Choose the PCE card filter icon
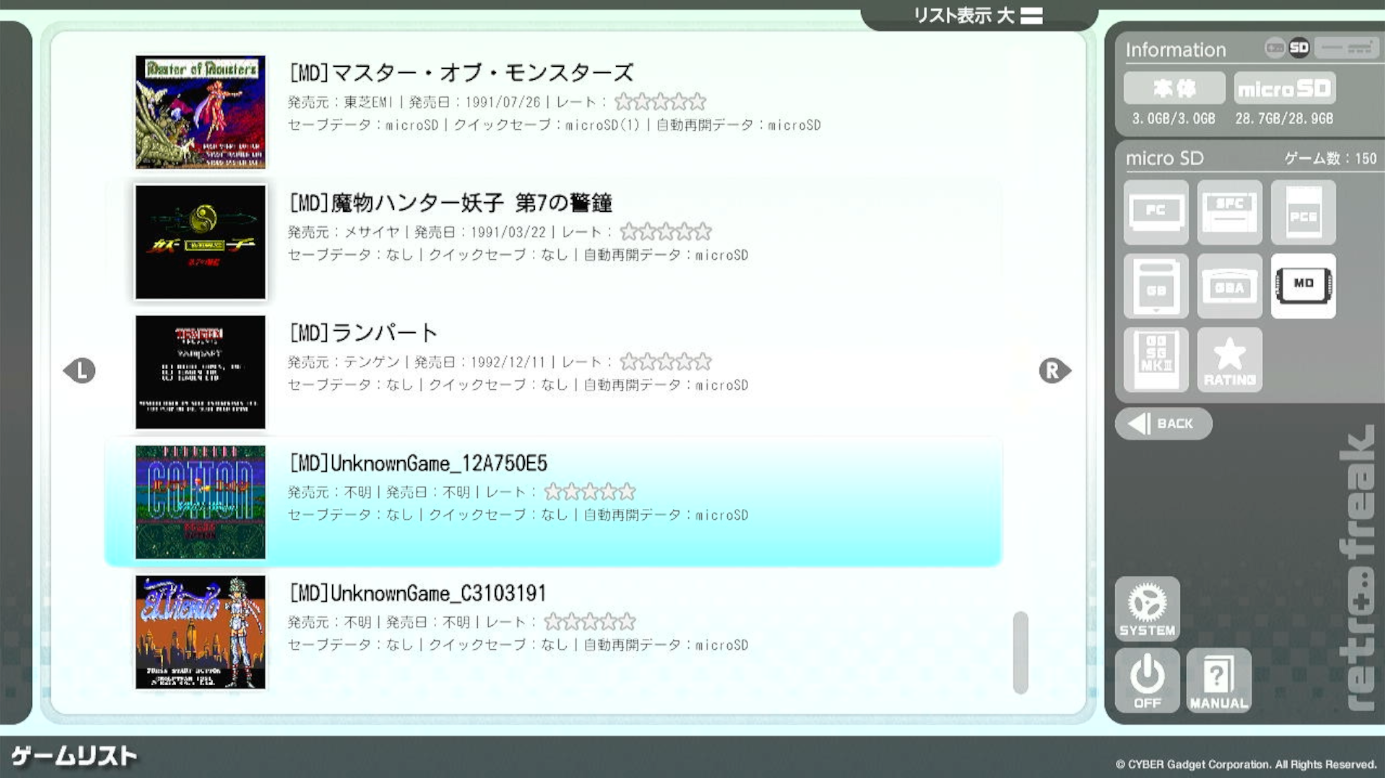Screen dimensions: 1385x778 click(x=1303, y=212)
